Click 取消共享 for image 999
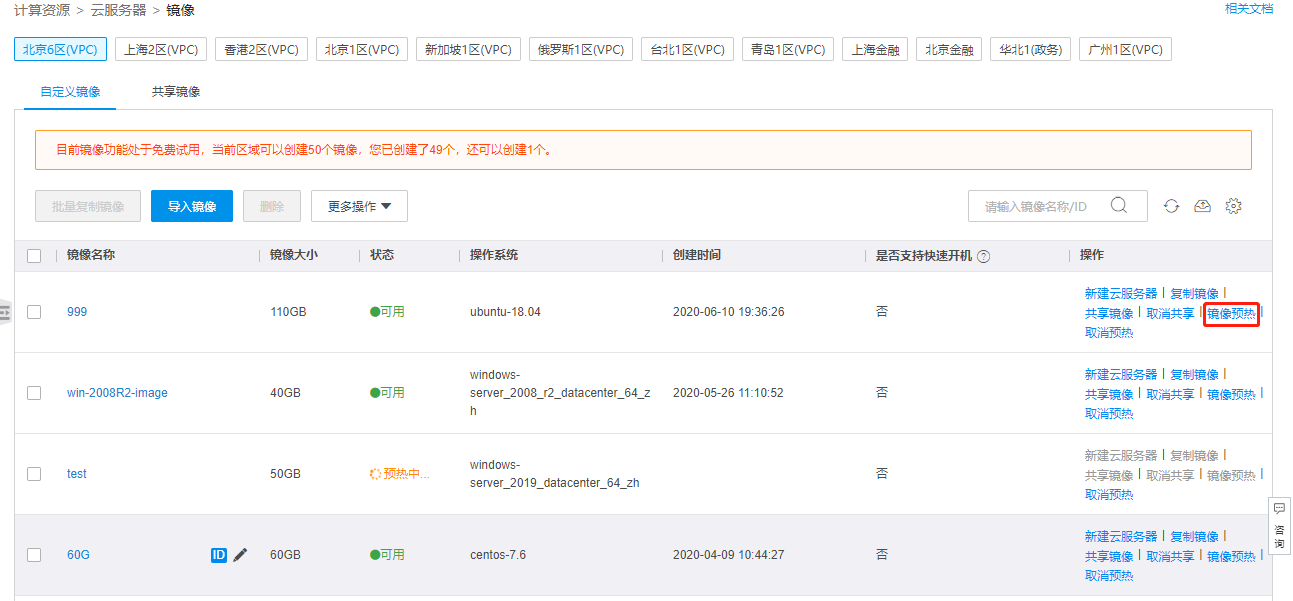Screen dimensions: 1293x601 point(1170,313)
